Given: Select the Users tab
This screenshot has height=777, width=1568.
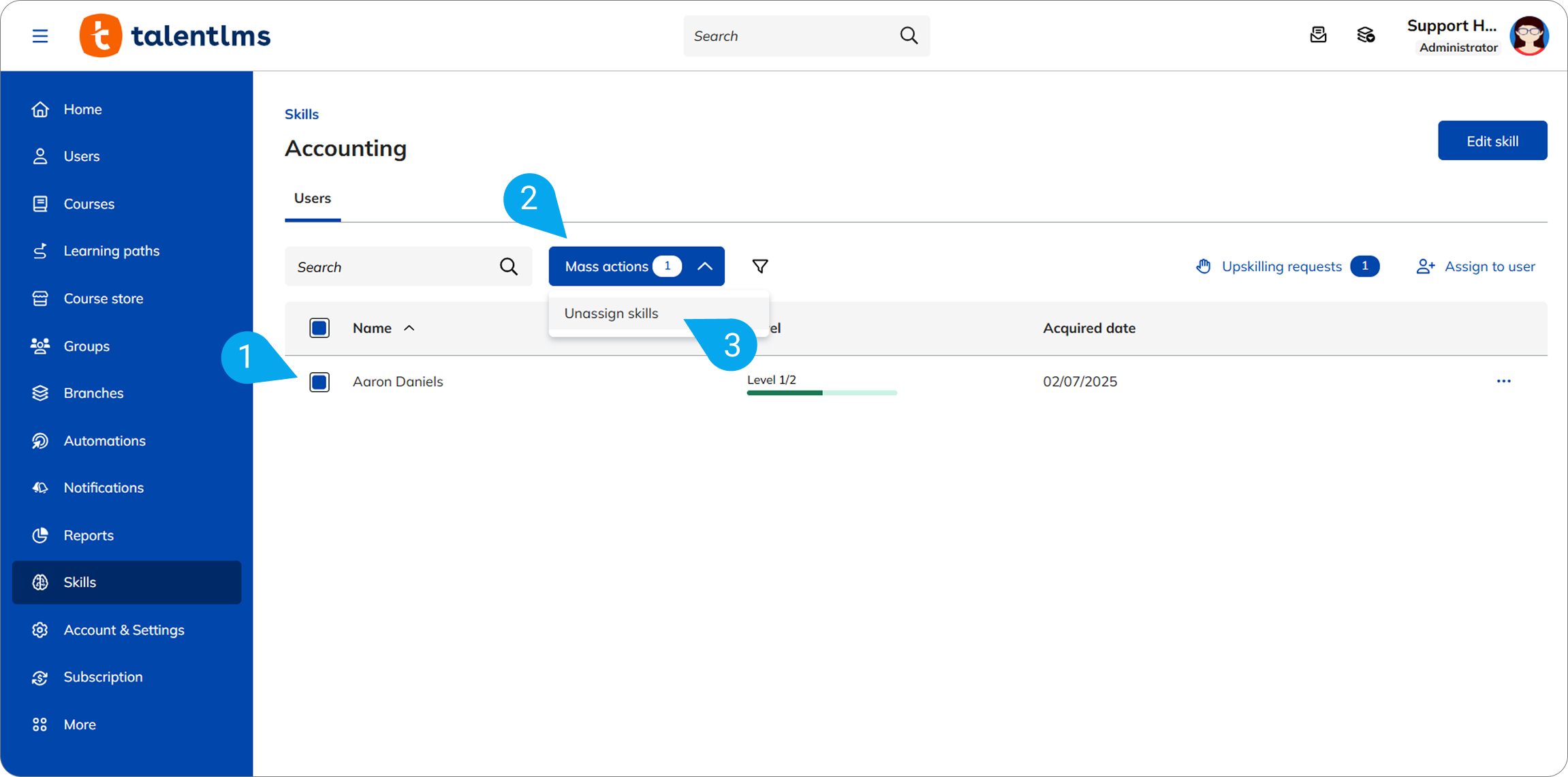Looking at the screenshot, I should [x=313, y=198].
